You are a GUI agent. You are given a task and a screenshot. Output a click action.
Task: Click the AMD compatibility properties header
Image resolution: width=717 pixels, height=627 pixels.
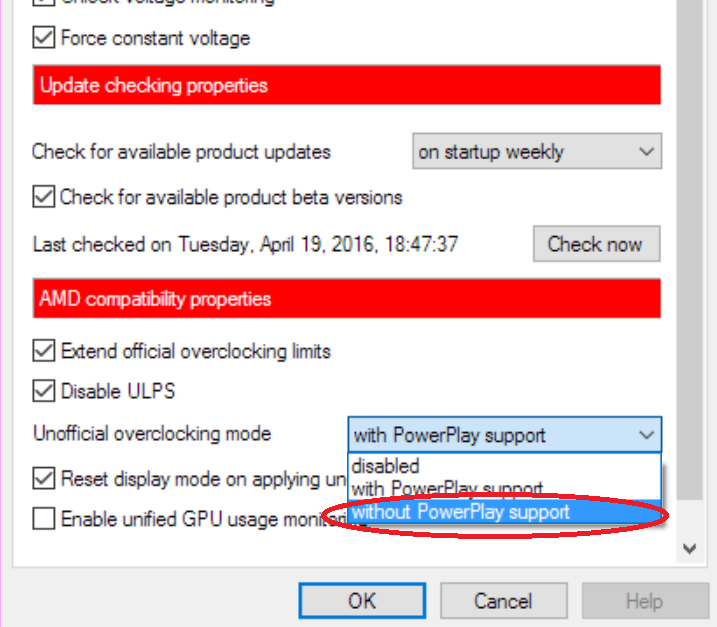(347, 299)
